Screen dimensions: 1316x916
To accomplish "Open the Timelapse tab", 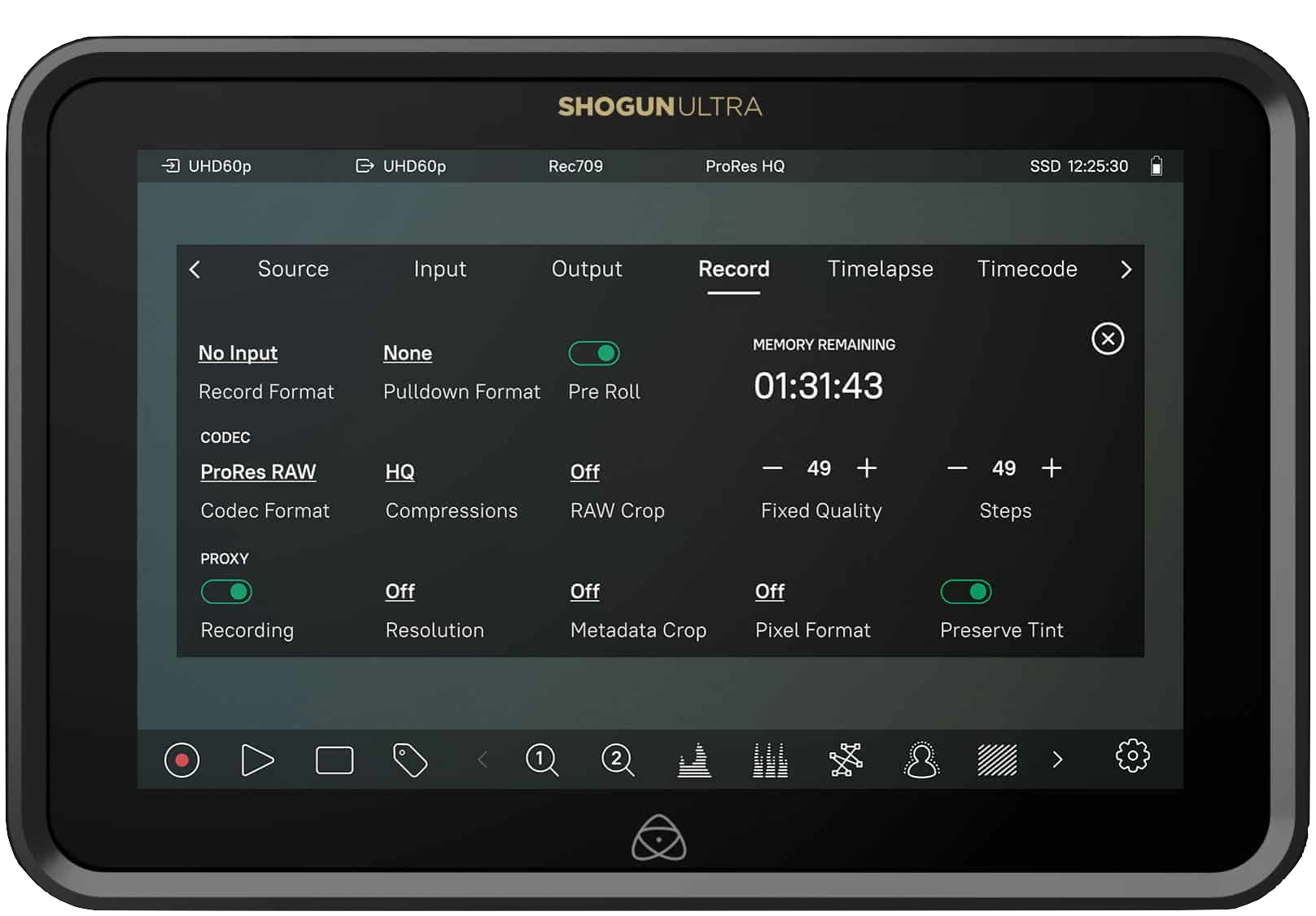I will (x=880, y=269).
